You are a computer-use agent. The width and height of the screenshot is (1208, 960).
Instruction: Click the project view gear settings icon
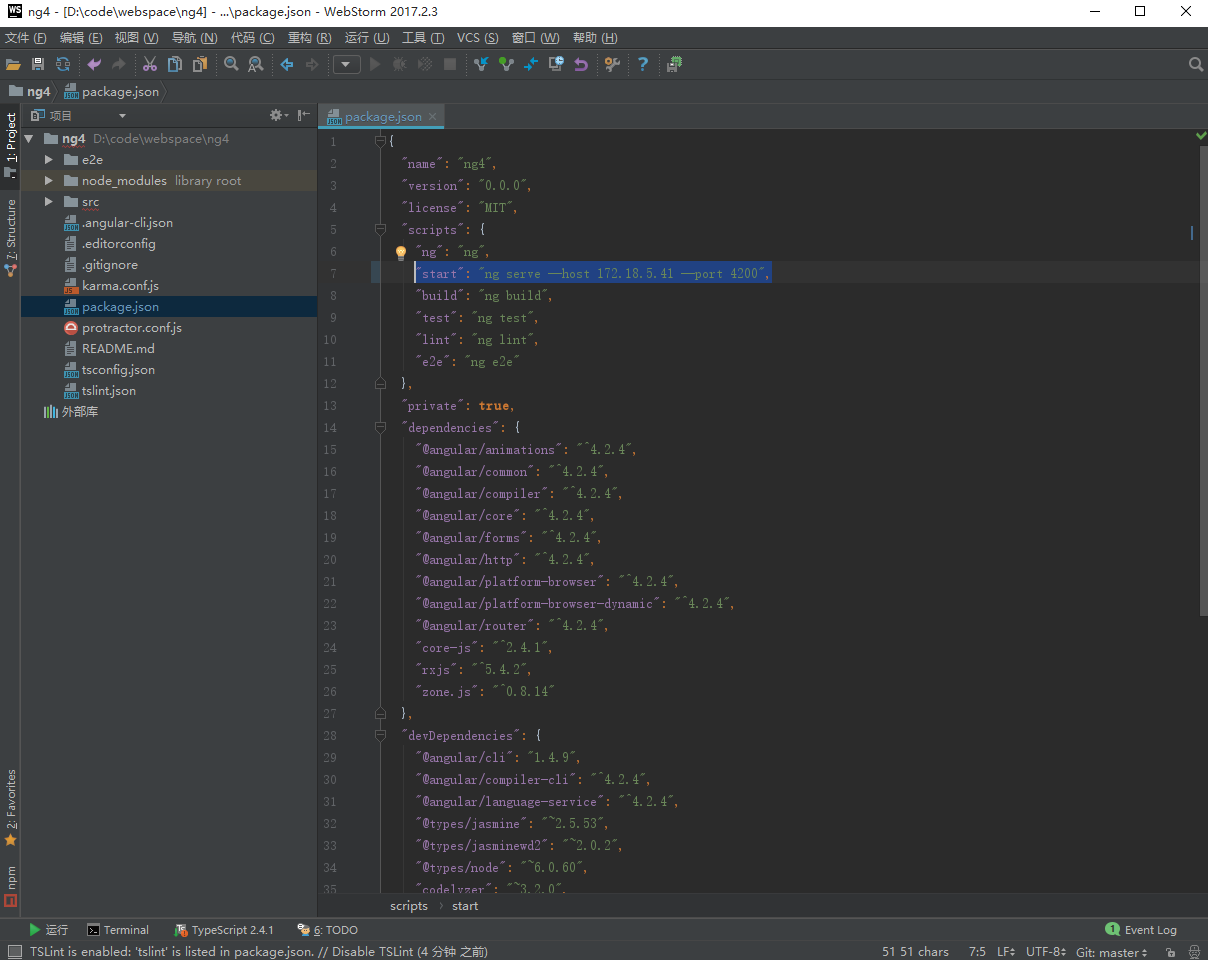(278, 116)
